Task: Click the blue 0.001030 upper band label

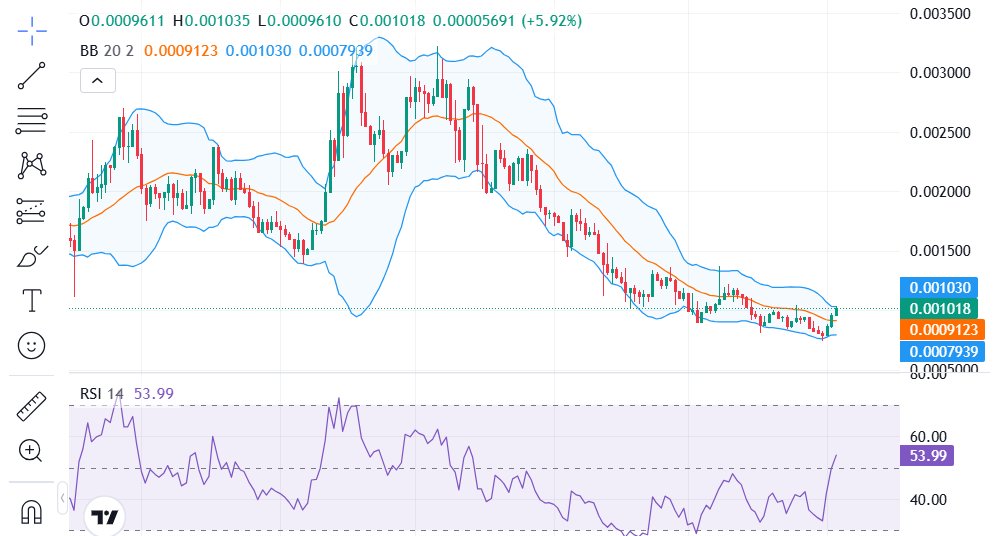Action: (941, 287)
